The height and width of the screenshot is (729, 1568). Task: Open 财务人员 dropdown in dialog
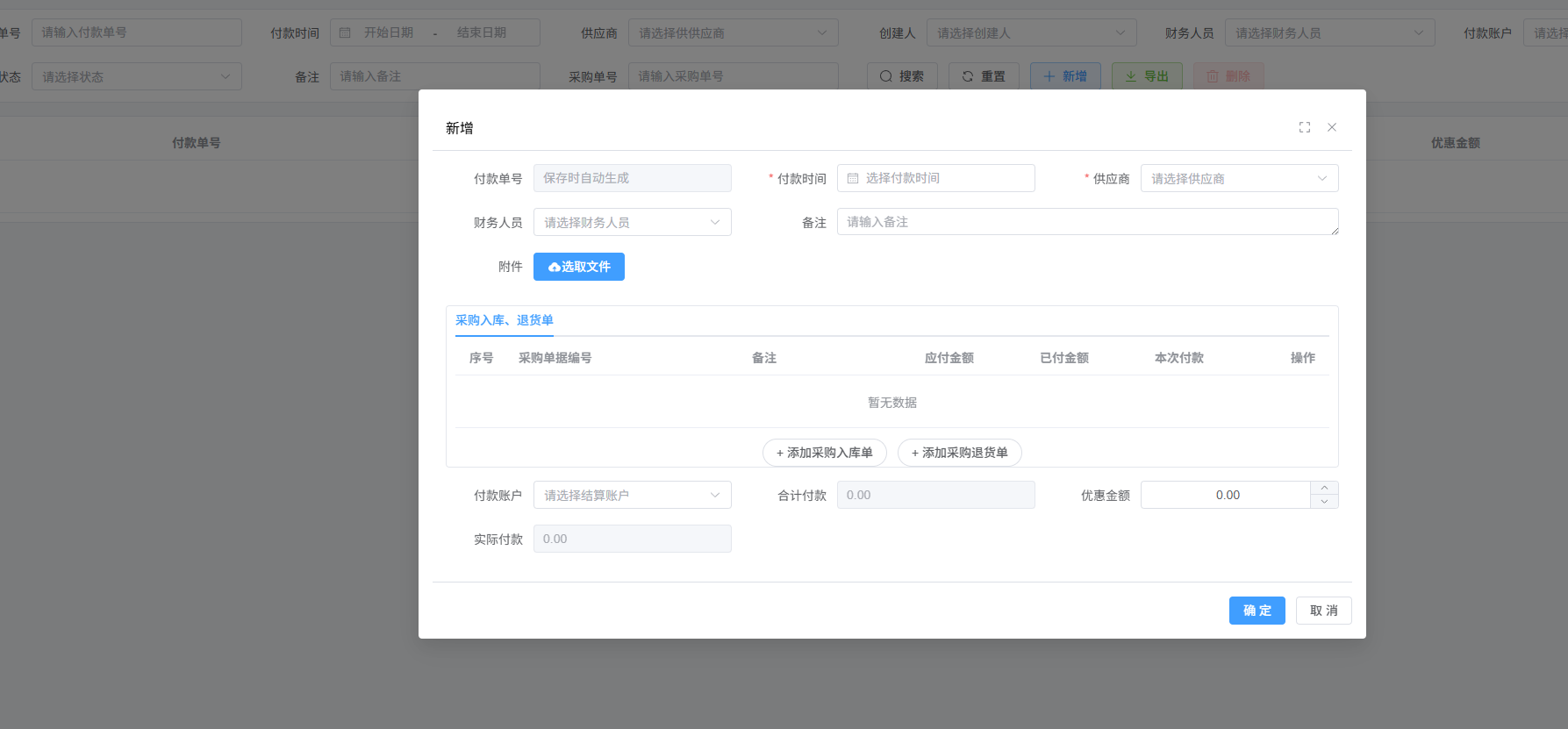(x=632, y=222)
